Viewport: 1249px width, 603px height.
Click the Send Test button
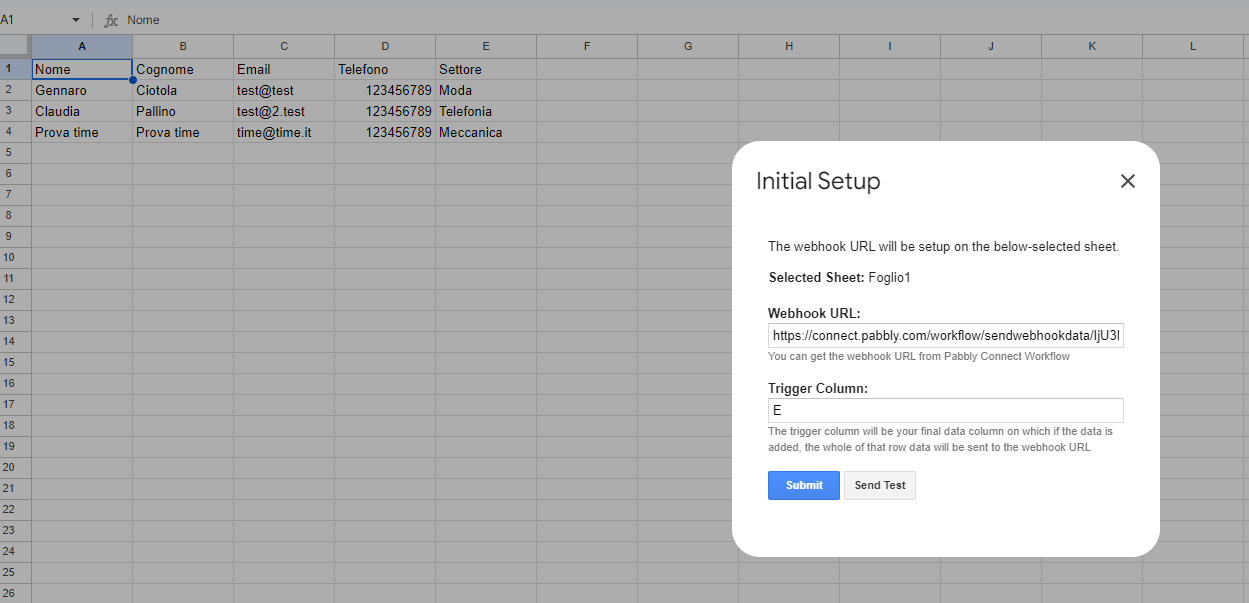click(880, 485)
